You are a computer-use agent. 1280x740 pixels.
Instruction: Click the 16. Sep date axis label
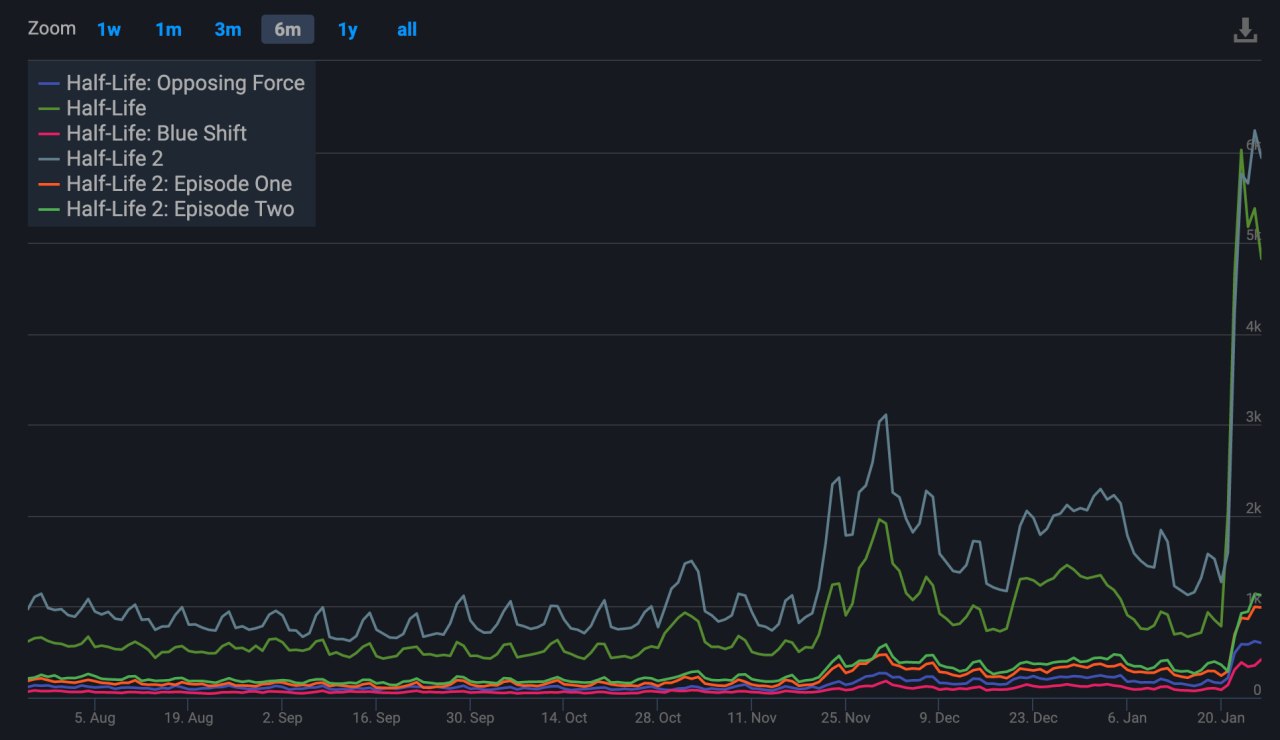tap(376, 718)
